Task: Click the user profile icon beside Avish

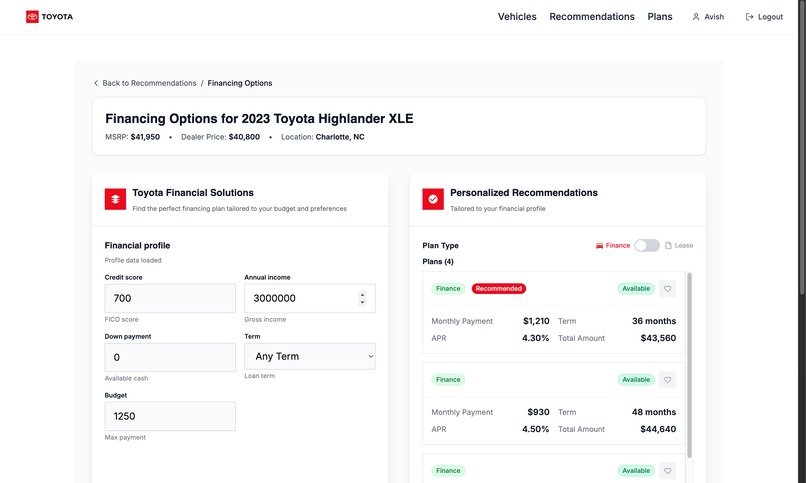Action: 696,17
